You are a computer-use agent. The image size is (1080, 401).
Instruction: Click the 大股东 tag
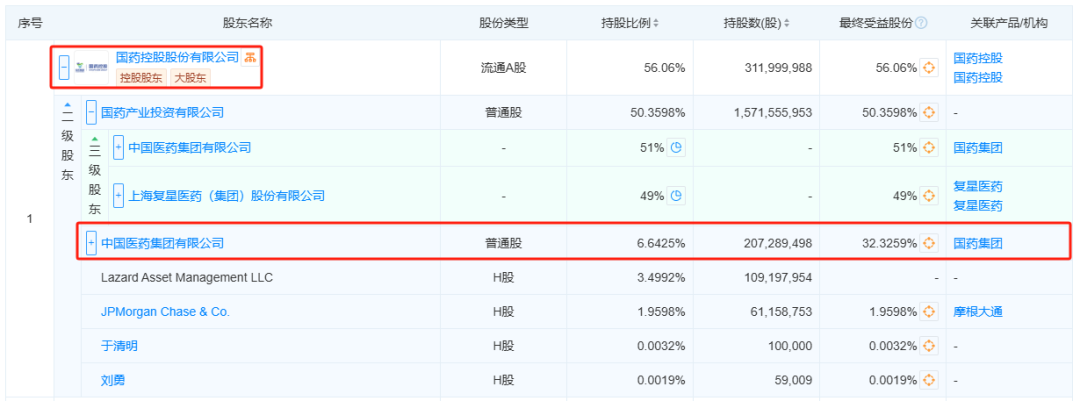pyautogui.click(x=189, y=78)
